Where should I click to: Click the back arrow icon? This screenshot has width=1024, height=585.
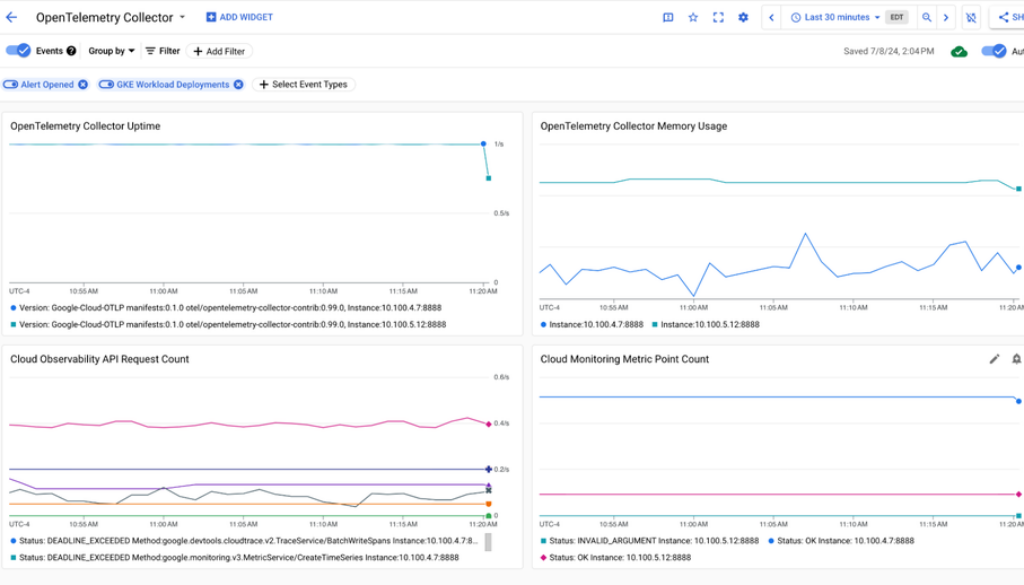pyautogui.click(x=12, y=17)
